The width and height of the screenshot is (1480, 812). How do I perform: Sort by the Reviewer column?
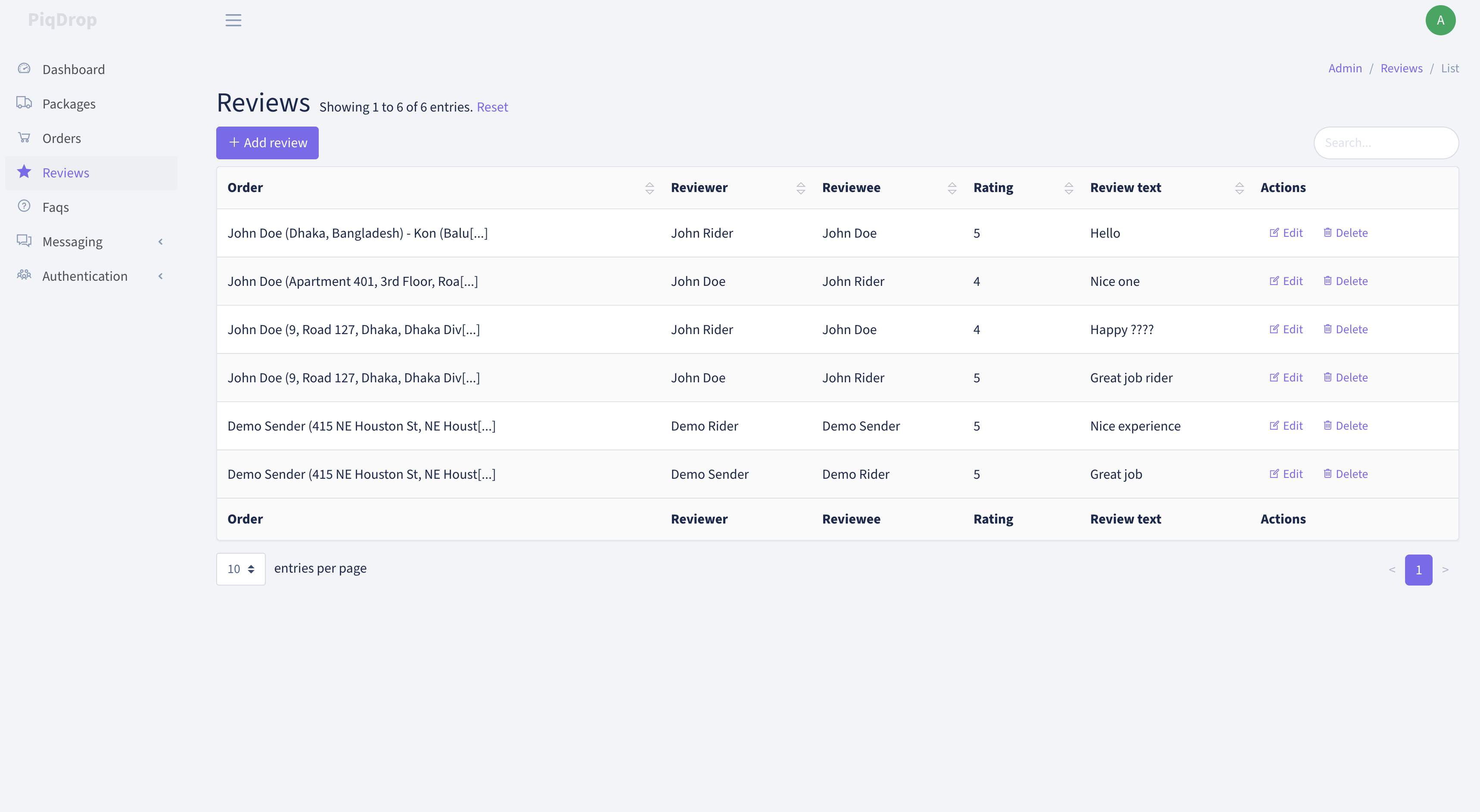[x=800, y=188]
